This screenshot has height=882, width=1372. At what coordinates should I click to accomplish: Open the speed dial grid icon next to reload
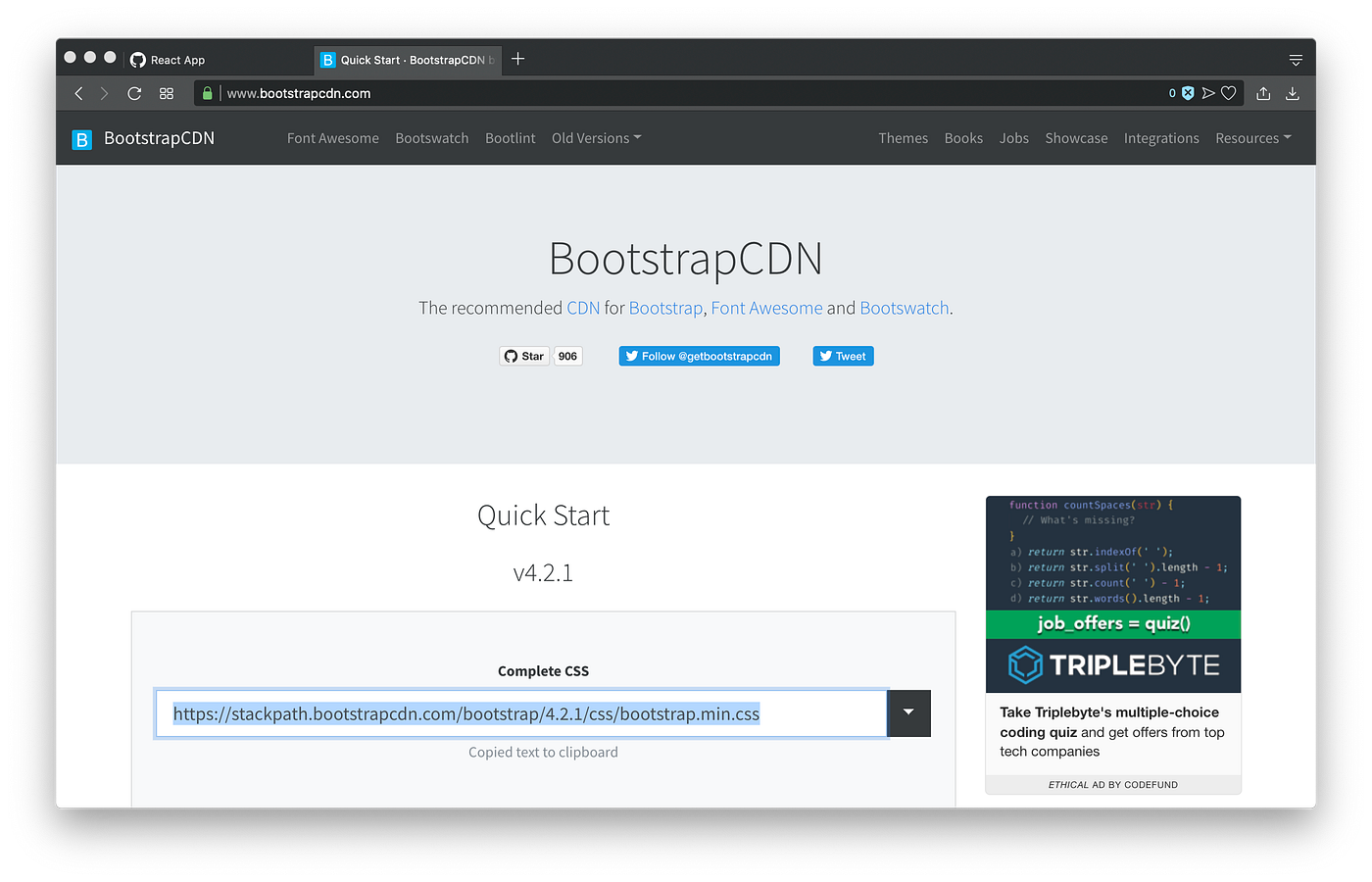point(166,93)
